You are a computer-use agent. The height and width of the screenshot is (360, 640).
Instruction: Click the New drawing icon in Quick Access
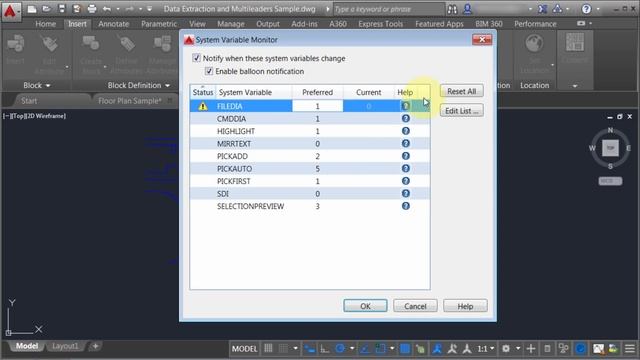click(32, 9)
